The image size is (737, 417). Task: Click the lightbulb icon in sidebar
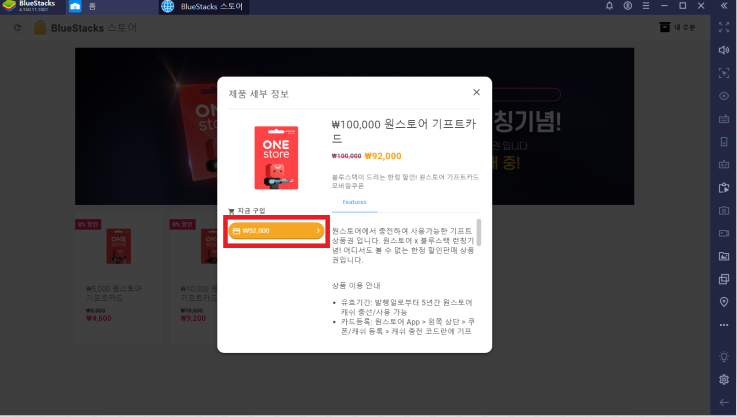[x=724, y=356]
